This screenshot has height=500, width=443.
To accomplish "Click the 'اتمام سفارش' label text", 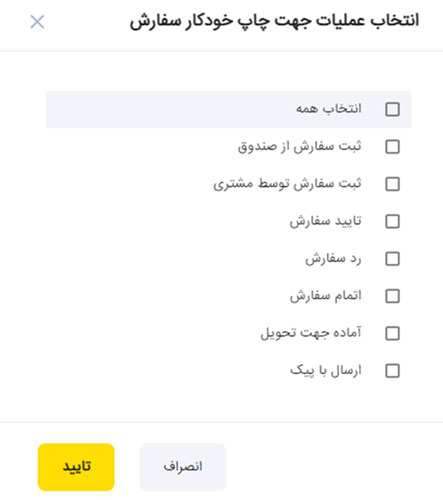I will coord(326,296).
